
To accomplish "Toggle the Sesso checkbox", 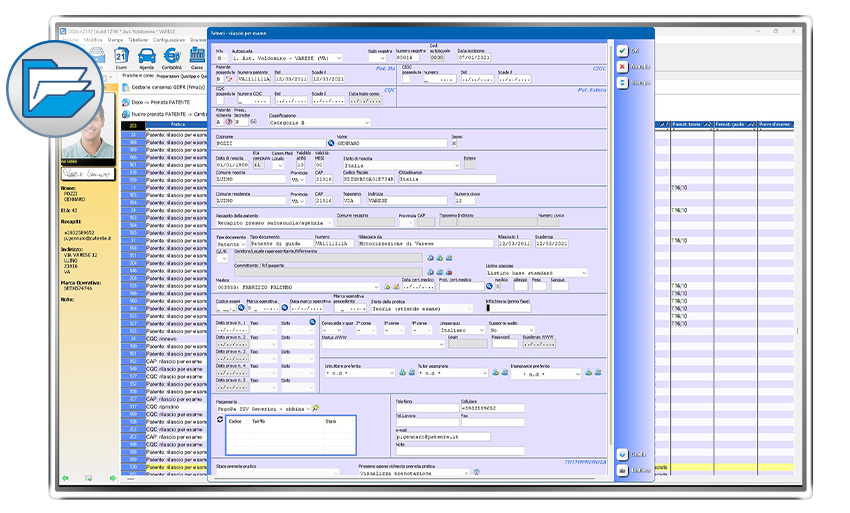I will point(455,143).
